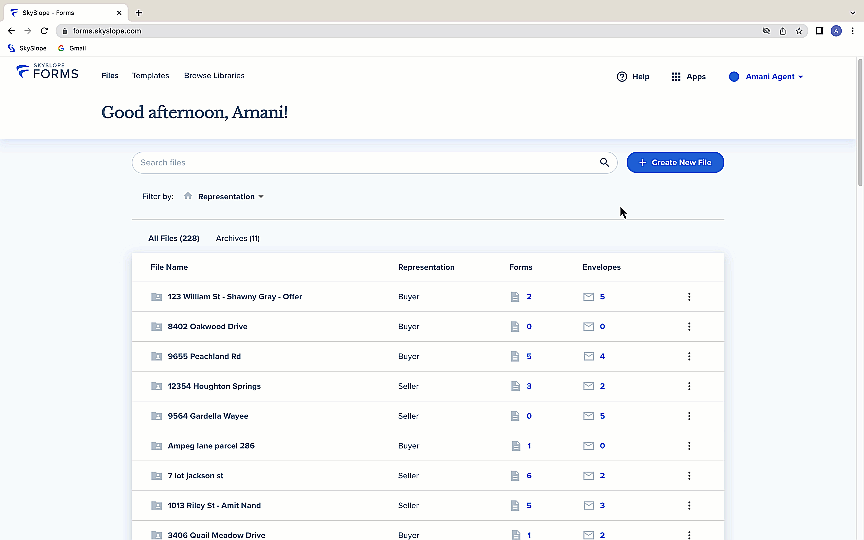Image resolution: width=864 pixels, height=540 pixels.
Task: Open file 1013 Riley St - Amit Nand
Action: [214, 505]
